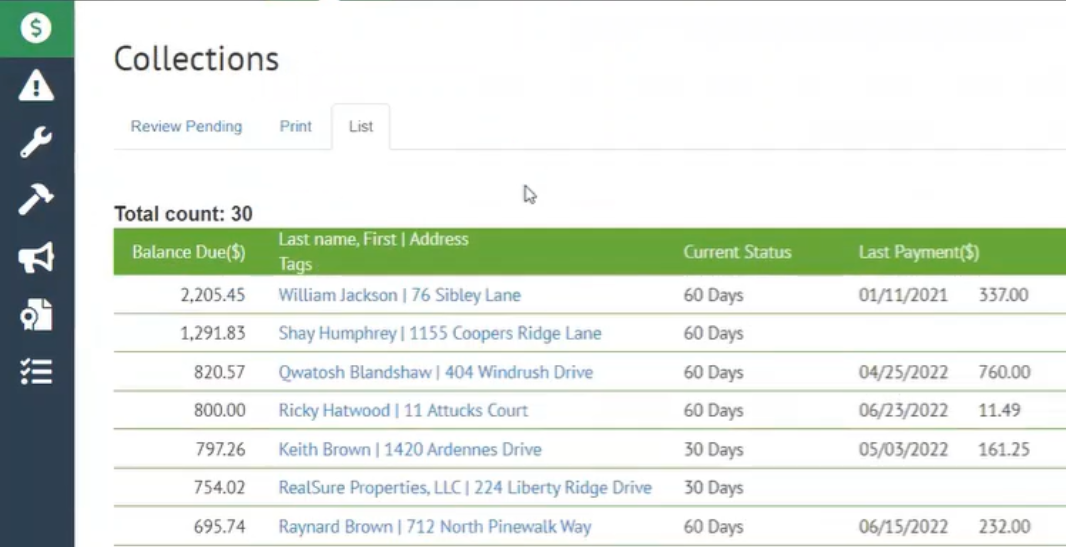Open the checklist tasks icon
Viewport: 1066px width, 547px height.
pyautogui.click(x=36, y=372)
